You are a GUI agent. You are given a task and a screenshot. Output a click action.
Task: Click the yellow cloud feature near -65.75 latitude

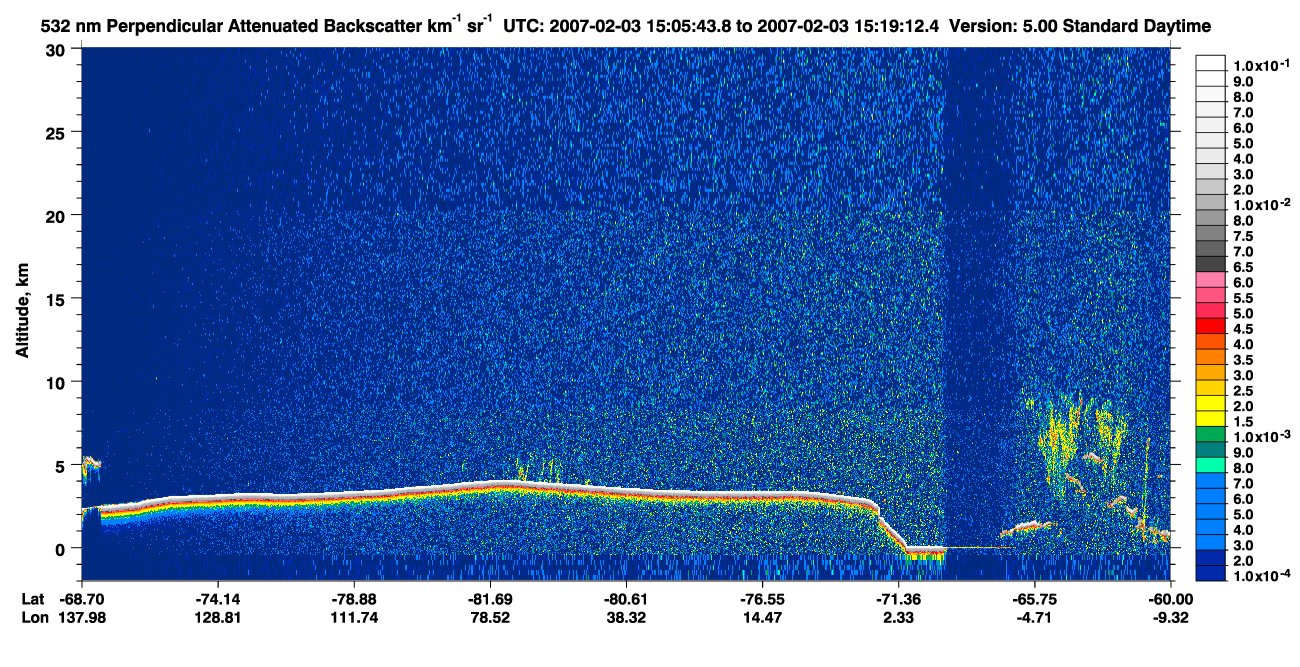[1058, 435]
